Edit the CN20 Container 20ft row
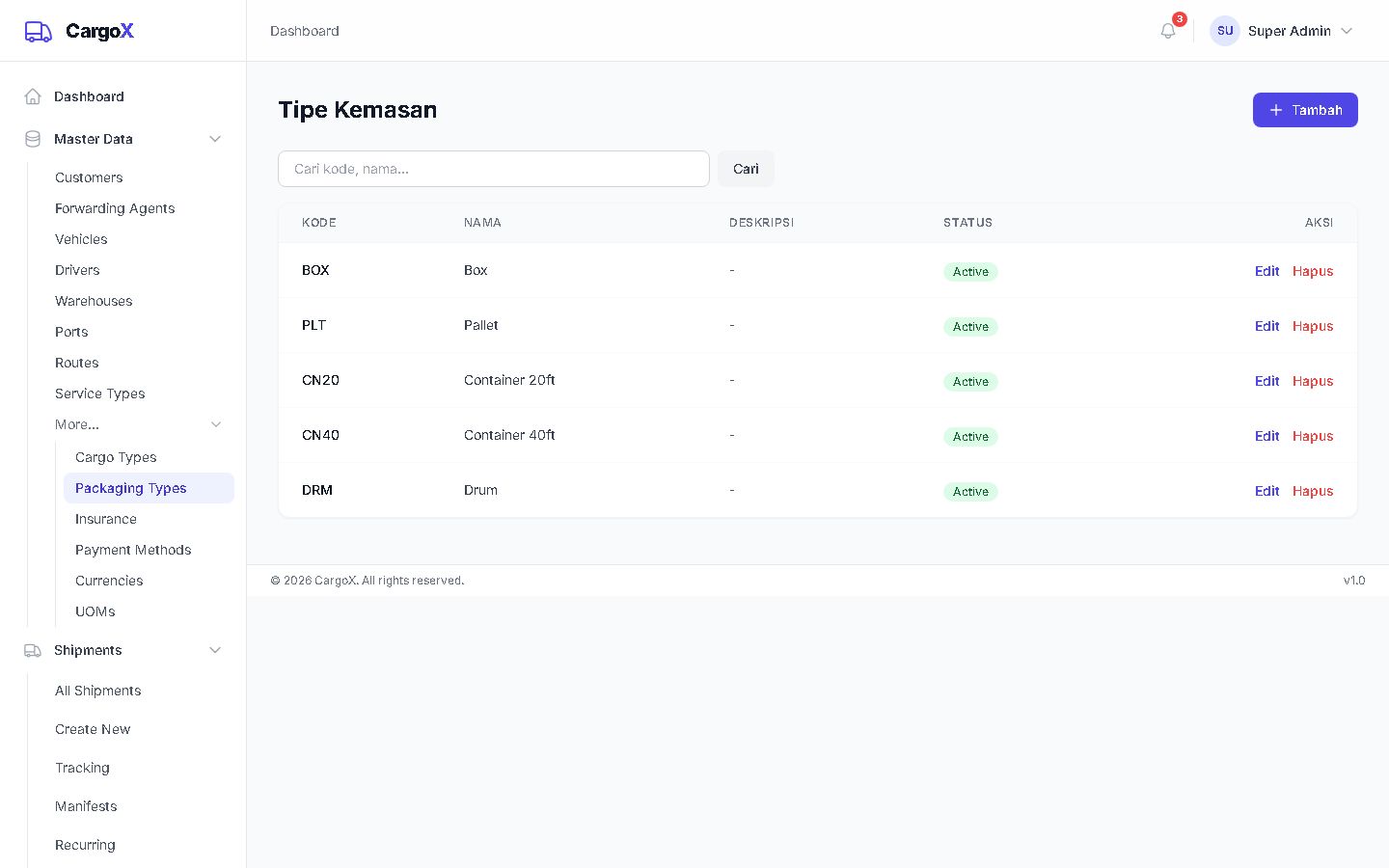1389x868 pixels. click(1266, 381)
